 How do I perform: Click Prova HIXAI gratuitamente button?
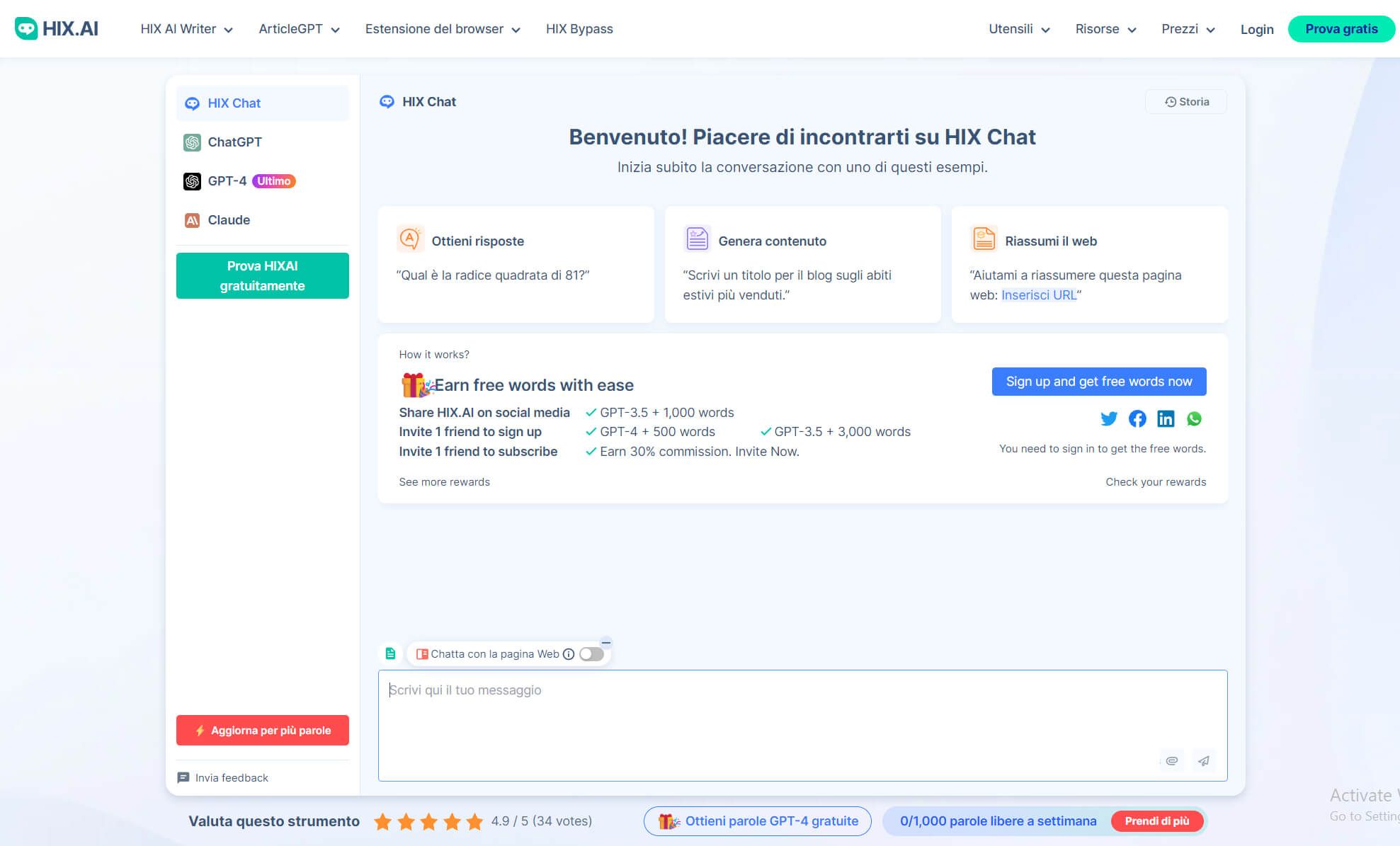point(263,275)
